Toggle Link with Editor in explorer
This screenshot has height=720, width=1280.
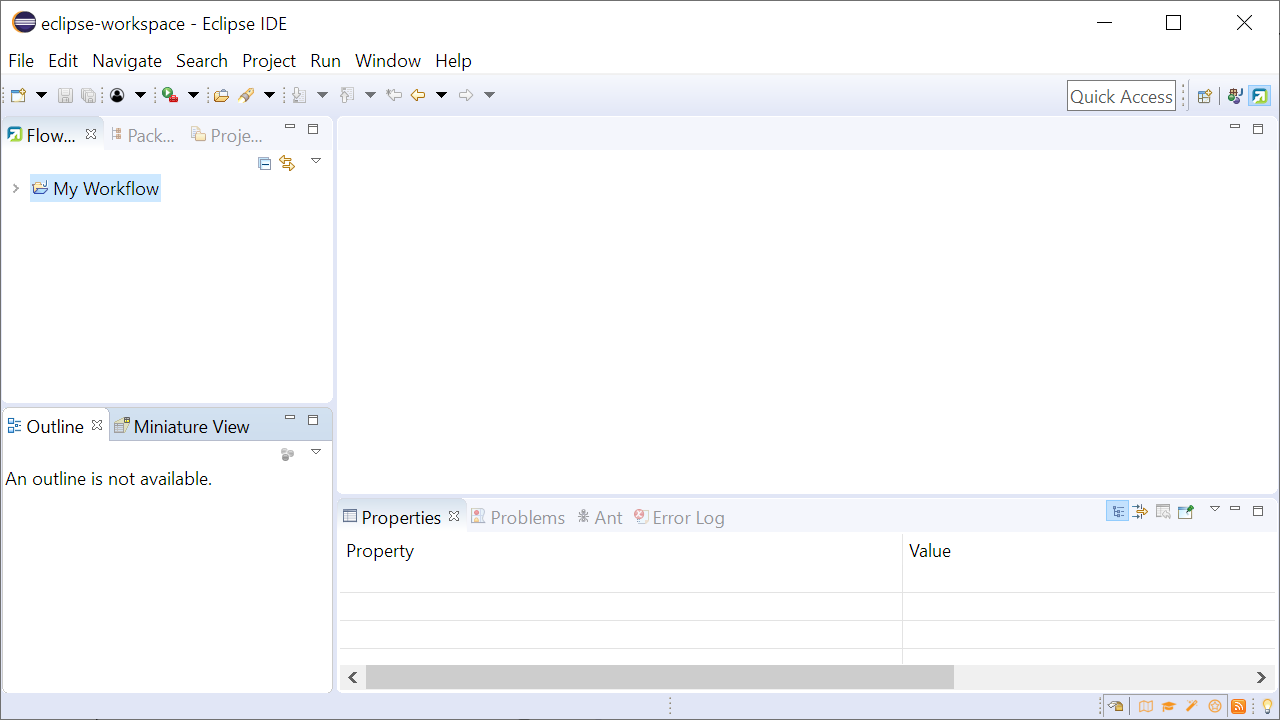tap(288, 163)
